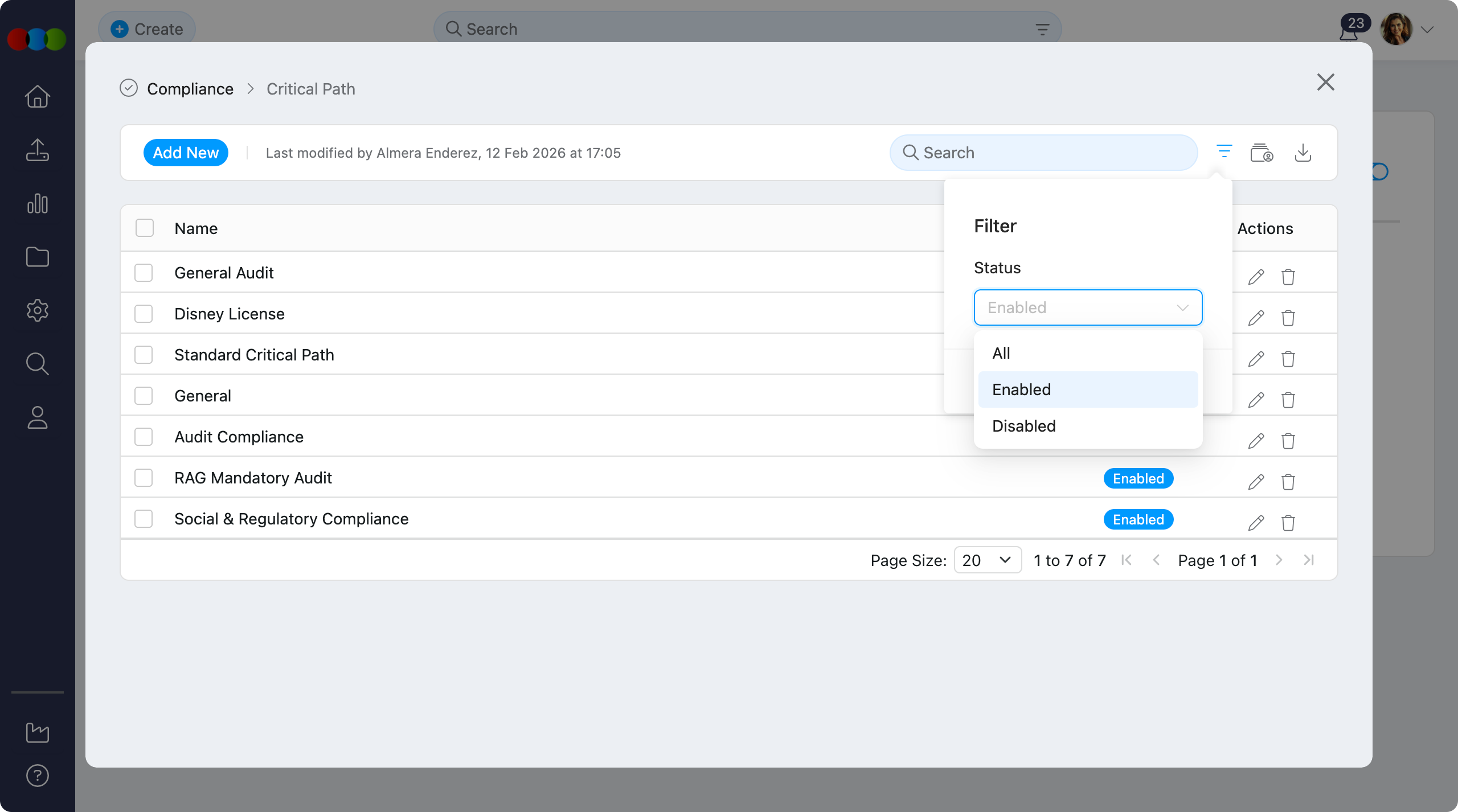The width and height of the screenshot is (1458, 812).
Task: Toggle the select-all checkbox in the Name header
Action: [x=145, y=228]
